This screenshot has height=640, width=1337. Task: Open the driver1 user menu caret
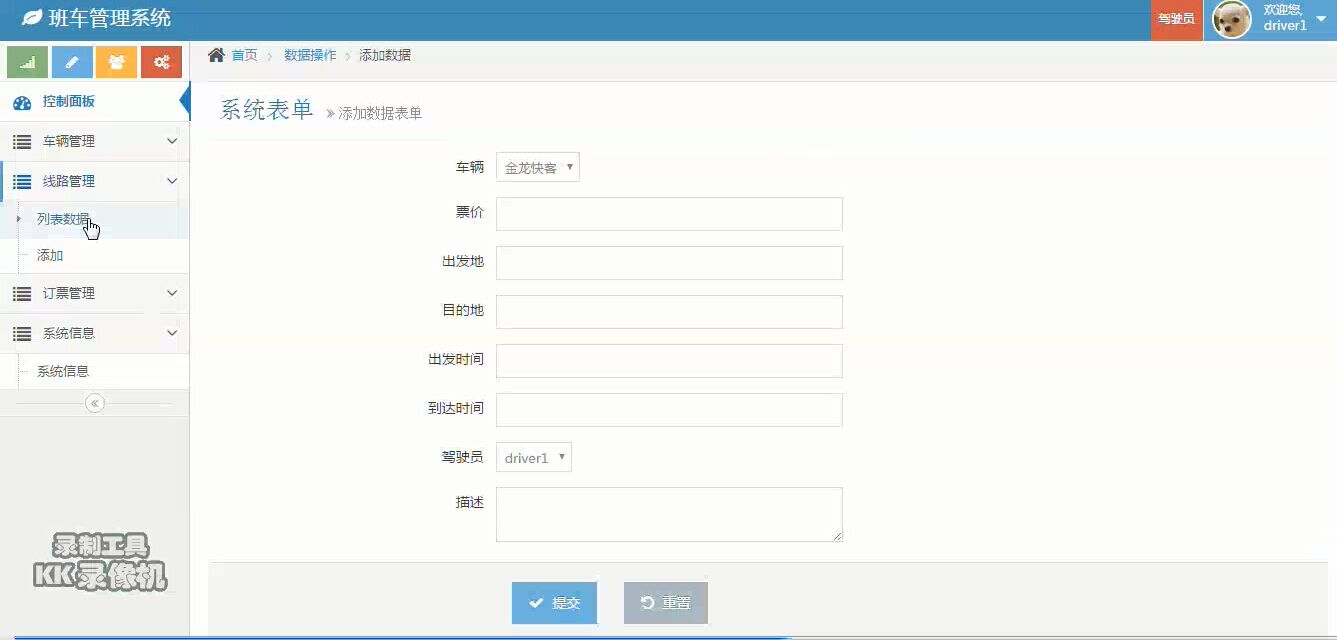point(1321,19)
